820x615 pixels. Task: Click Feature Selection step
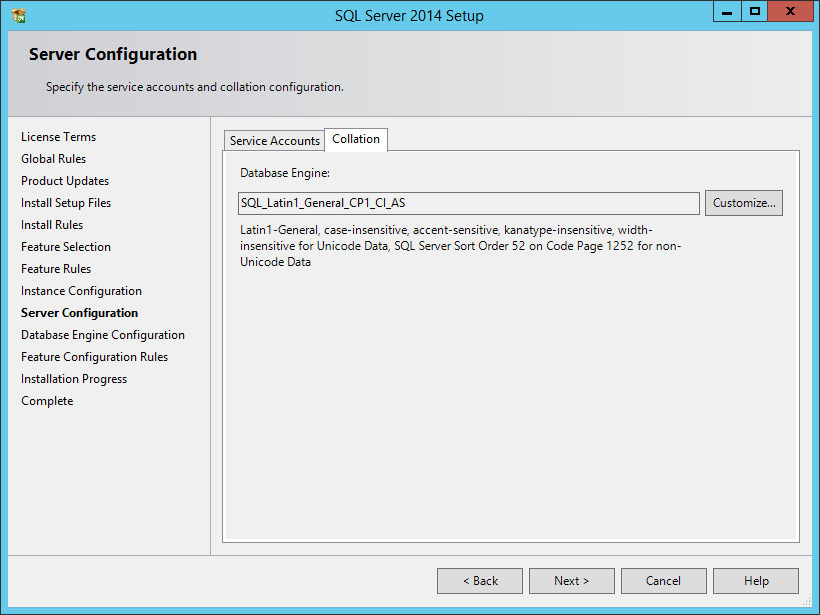click(66, 247)
